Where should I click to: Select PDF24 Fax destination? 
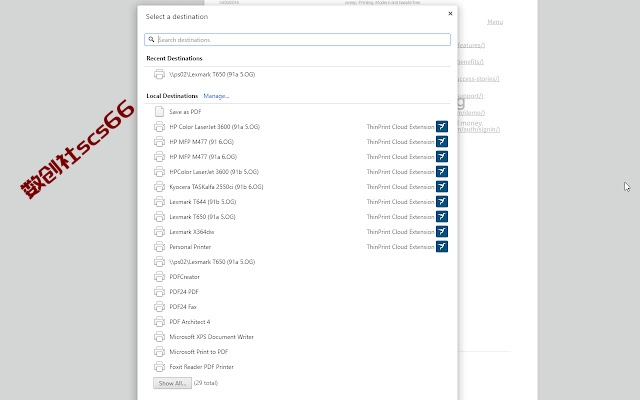tap(297, 307)
